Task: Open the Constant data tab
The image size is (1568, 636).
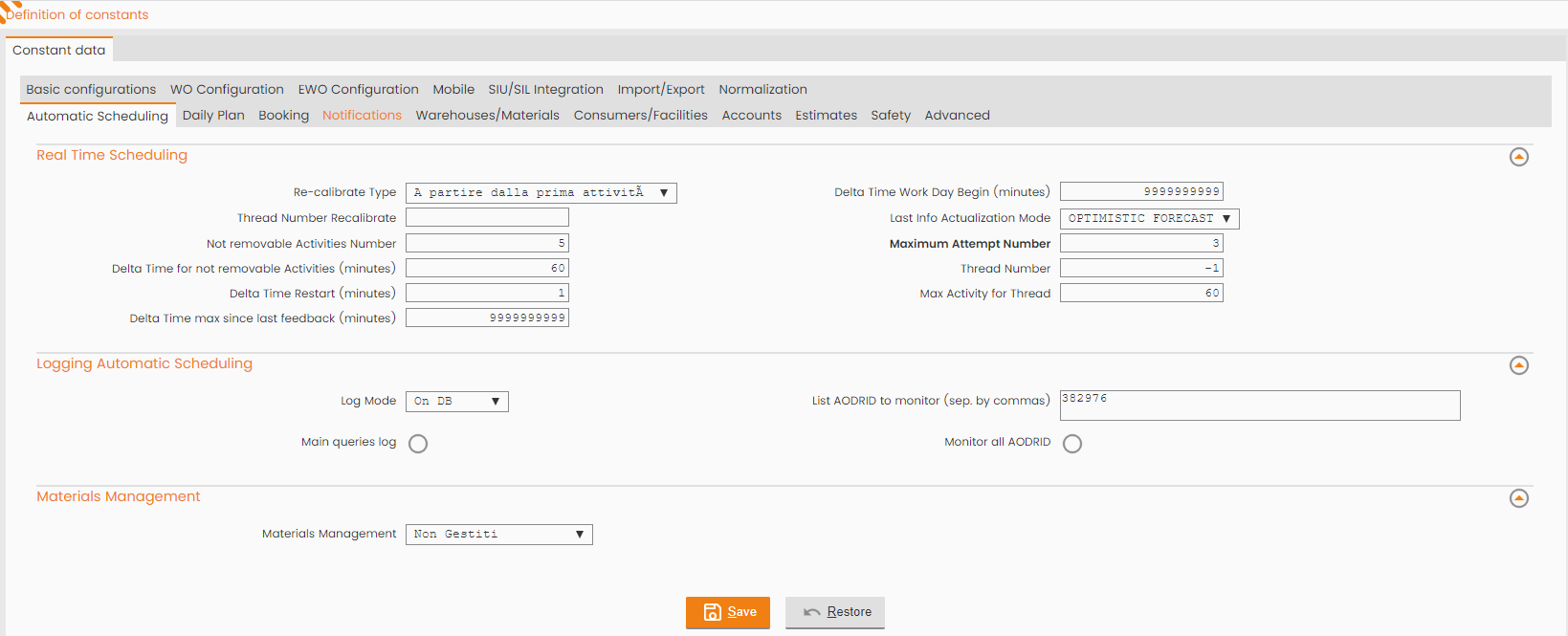Action: point(59,50)
